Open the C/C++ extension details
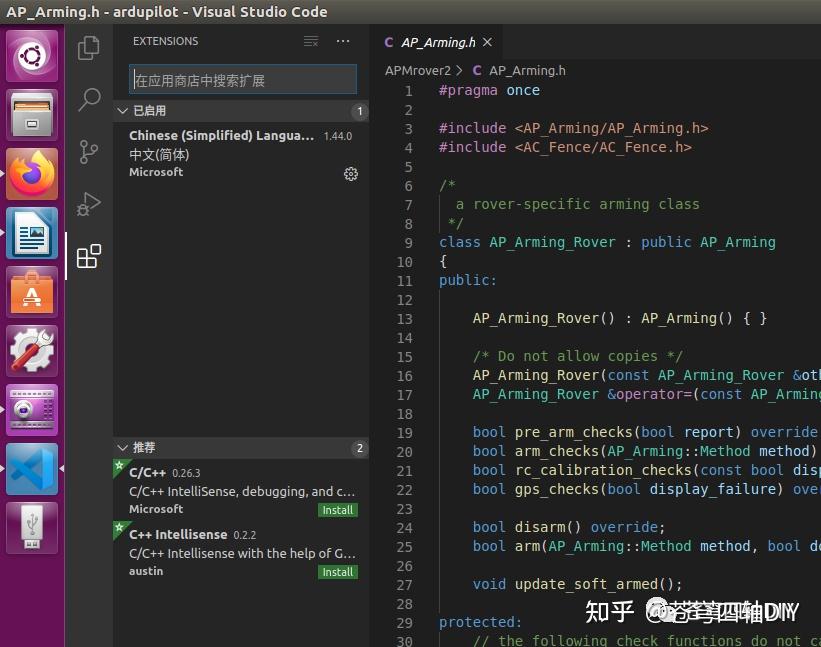821x647 pixels. [241, 490]
